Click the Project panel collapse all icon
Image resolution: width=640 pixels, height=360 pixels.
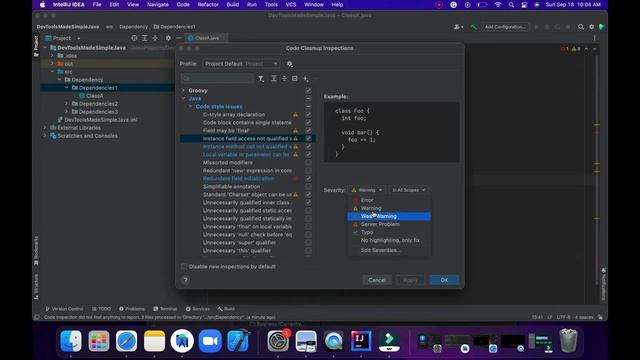coord(155,38)
